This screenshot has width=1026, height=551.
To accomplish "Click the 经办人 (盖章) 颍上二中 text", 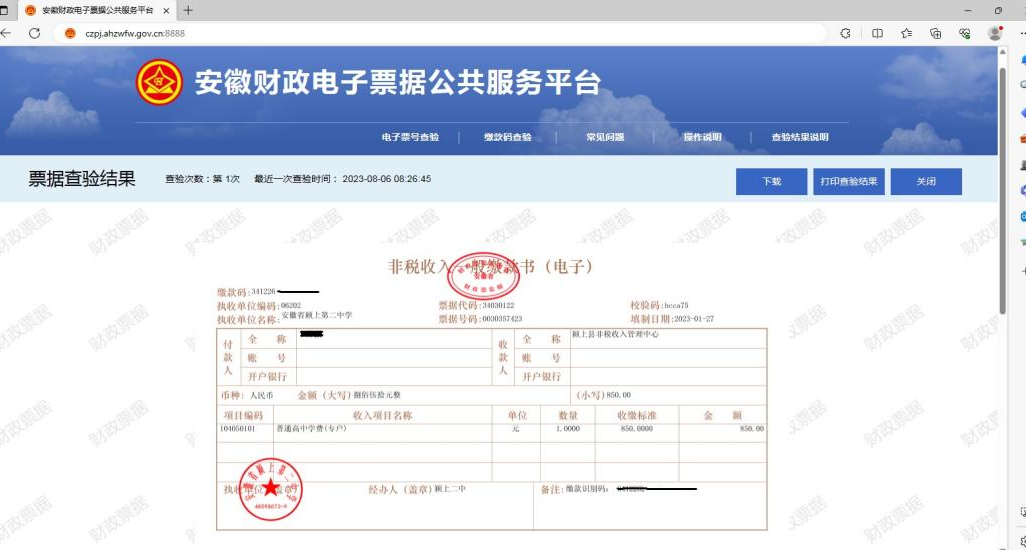I will click(x=417, y=489).
